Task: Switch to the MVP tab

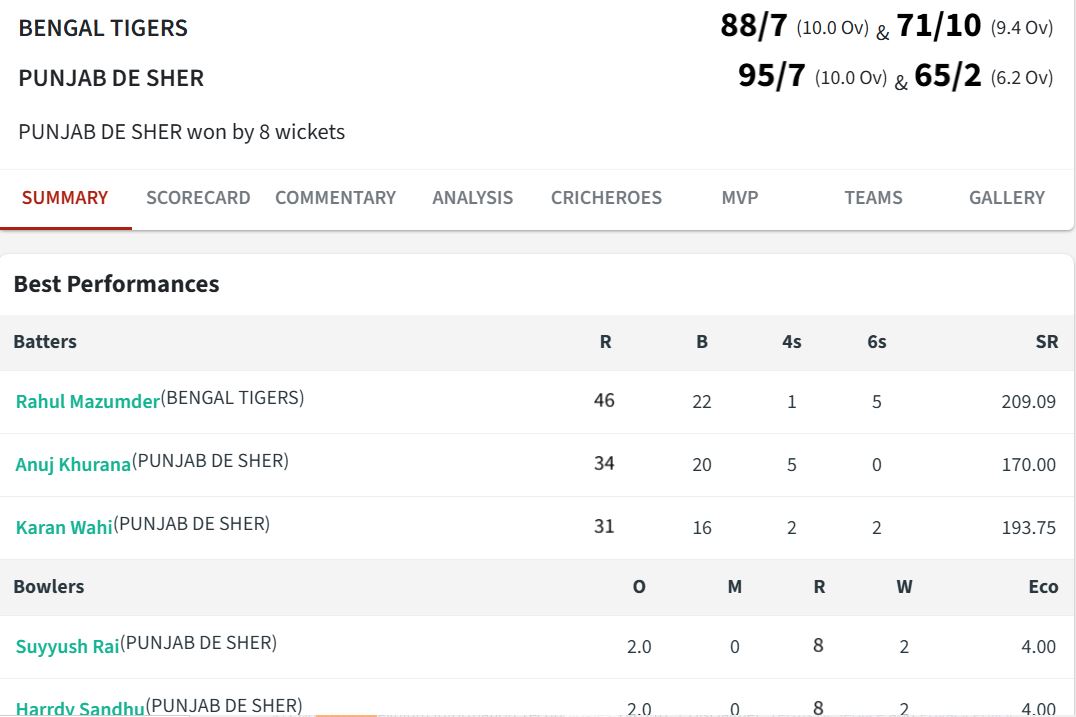Action: click(x=739, y=197)
